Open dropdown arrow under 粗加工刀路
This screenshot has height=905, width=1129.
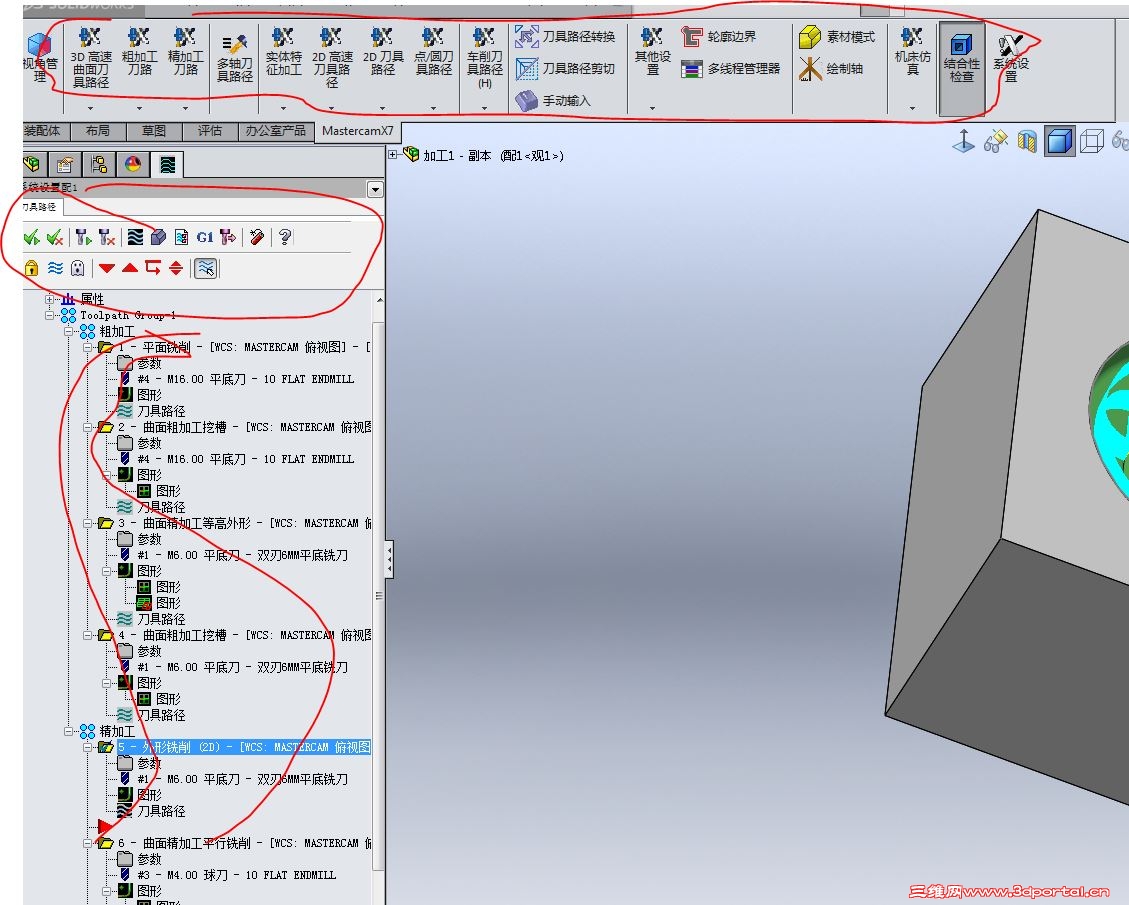(x=139, y=108)
